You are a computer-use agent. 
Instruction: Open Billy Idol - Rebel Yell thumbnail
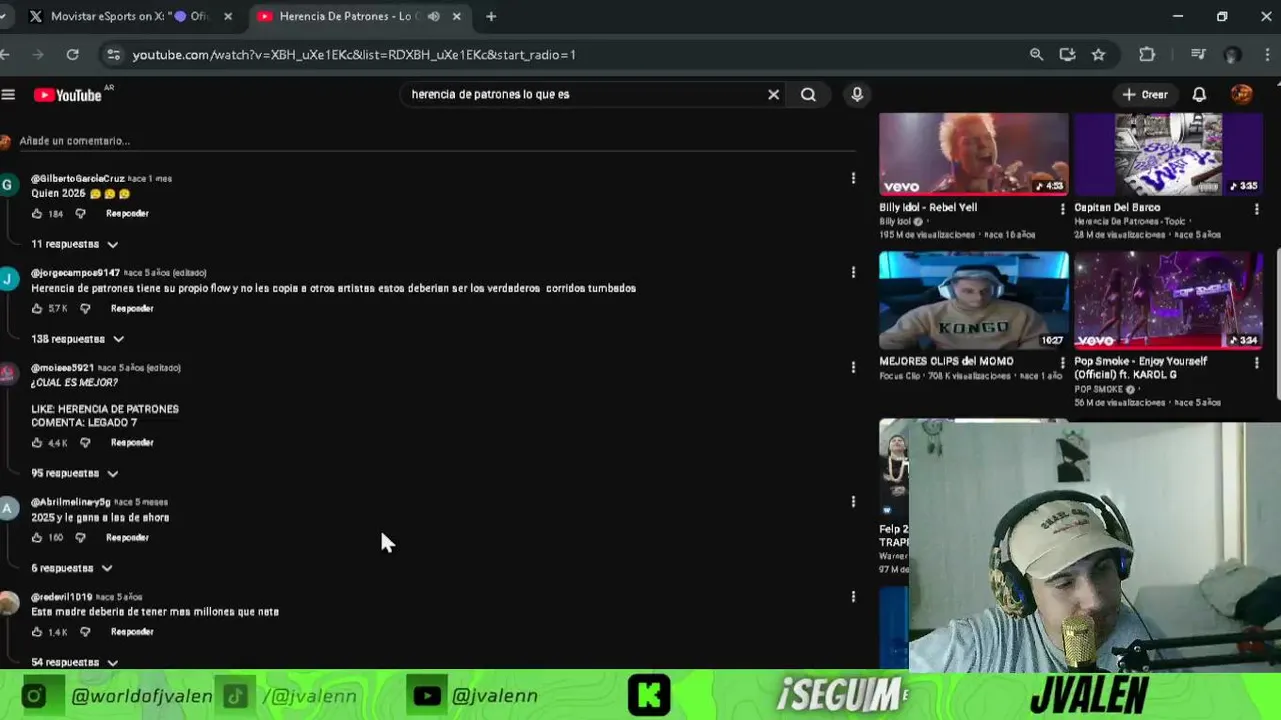point(973,153)
